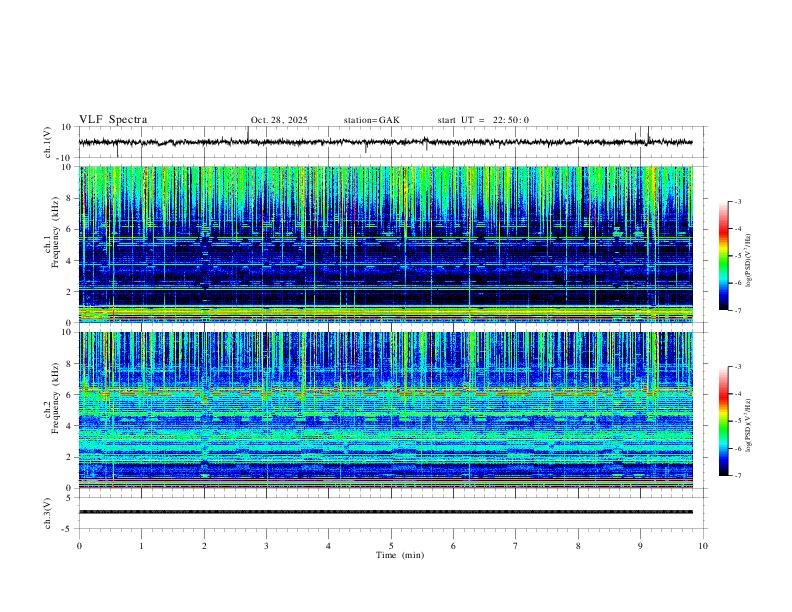792x612 pixels.
Task: Click the upper colorbar's log(PSD) label
Action: tap(749, 260)
